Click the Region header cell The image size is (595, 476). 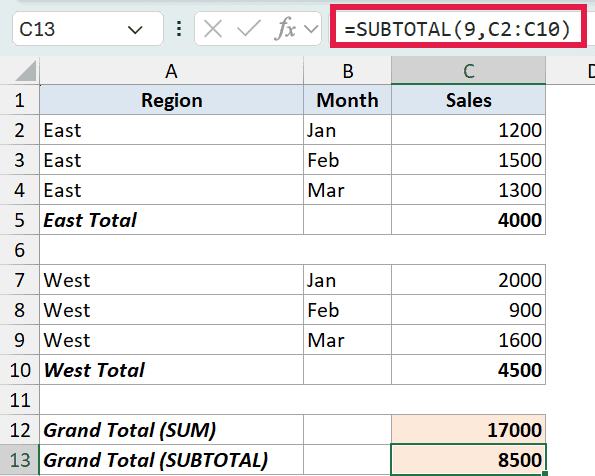pyautogui.click(x=172, y=100)
